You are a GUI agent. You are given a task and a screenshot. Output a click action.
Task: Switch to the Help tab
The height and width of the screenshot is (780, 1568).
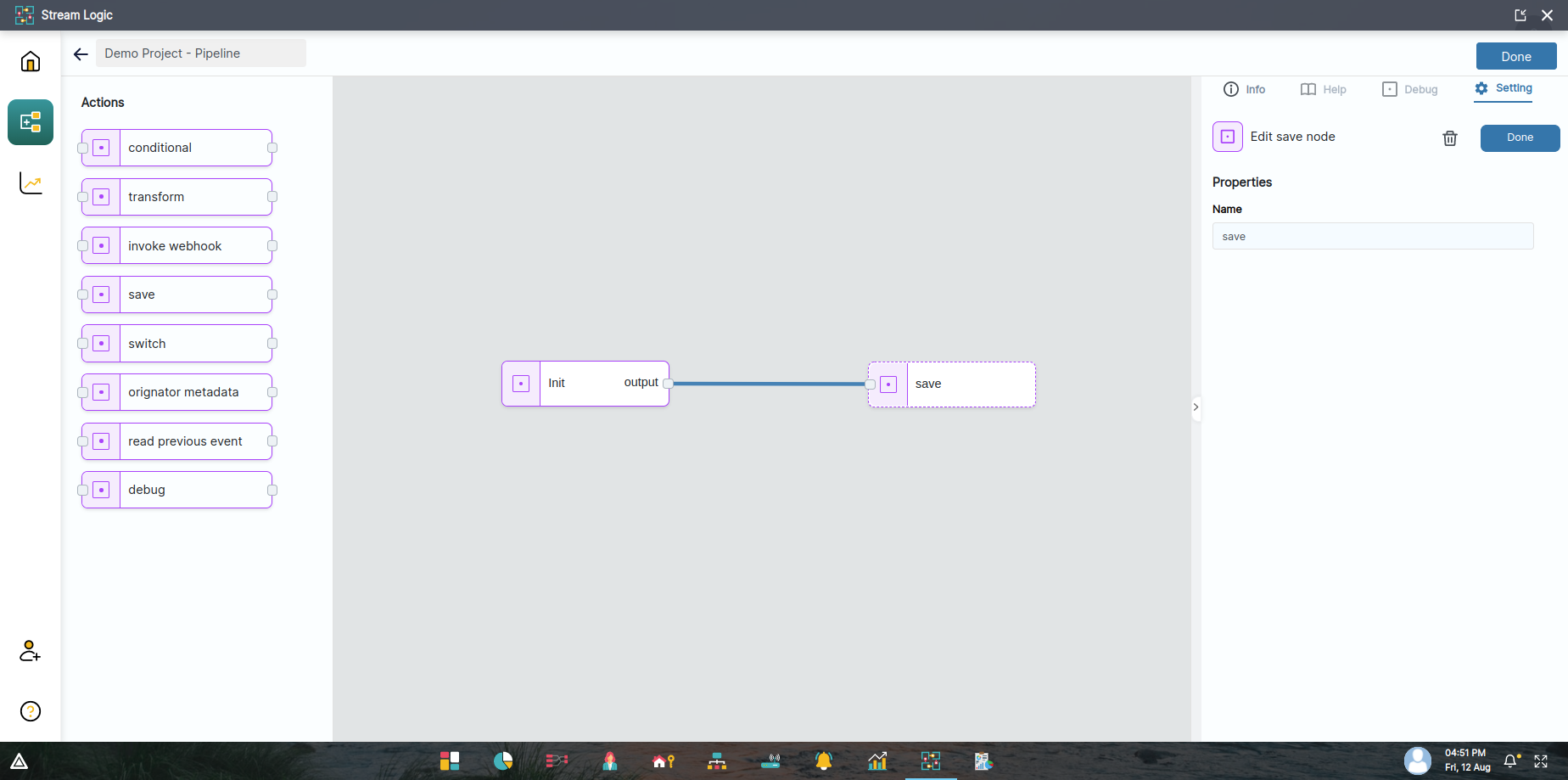[1324, 89]
